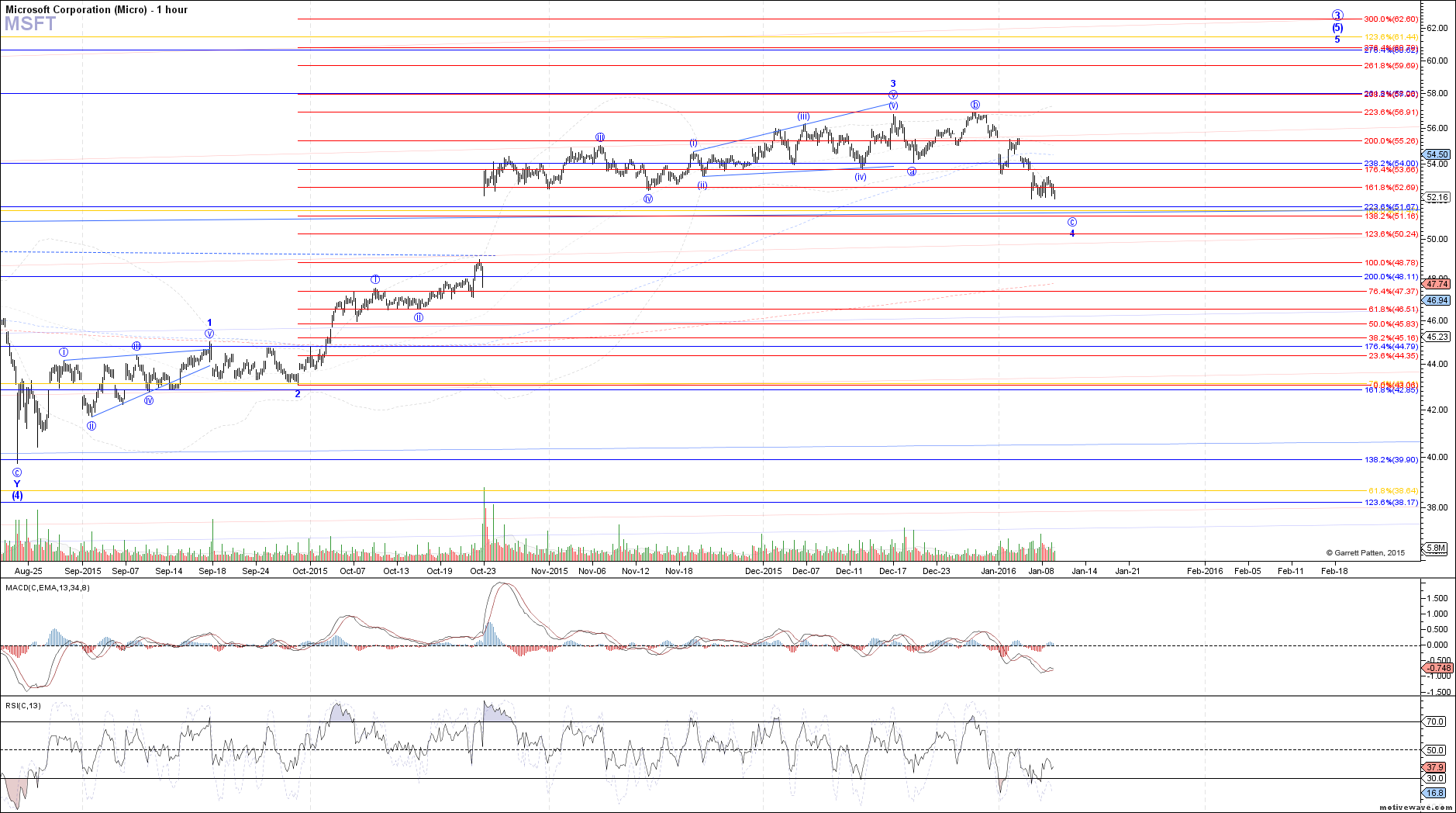
Task: Click the Y wave label under the August low
Action: tap(17, 483)
